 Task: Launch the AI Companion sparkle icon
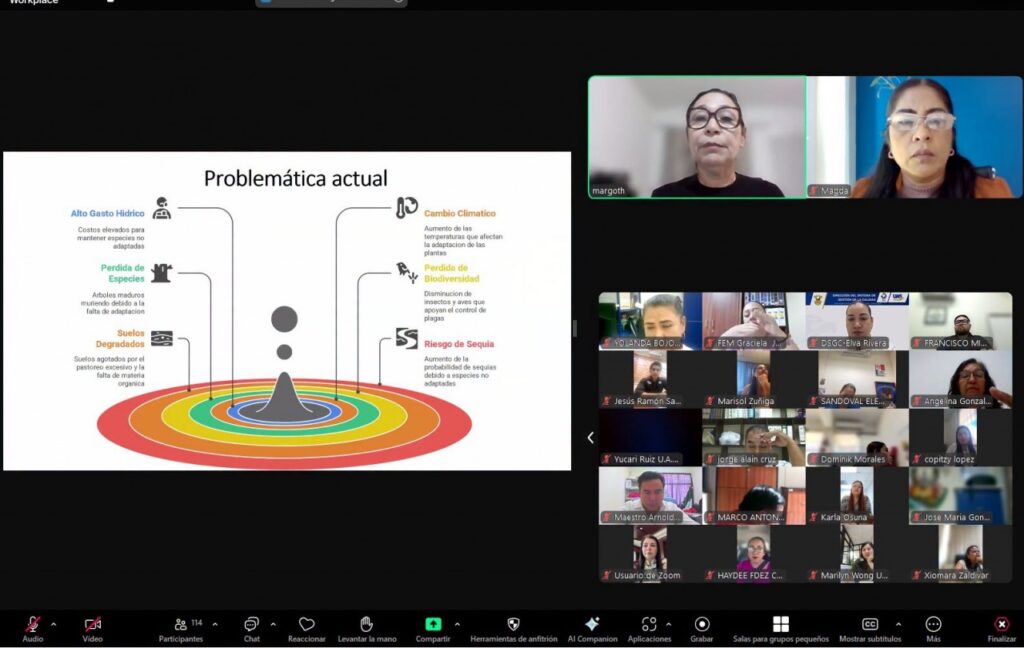click(x=592, y=624)
